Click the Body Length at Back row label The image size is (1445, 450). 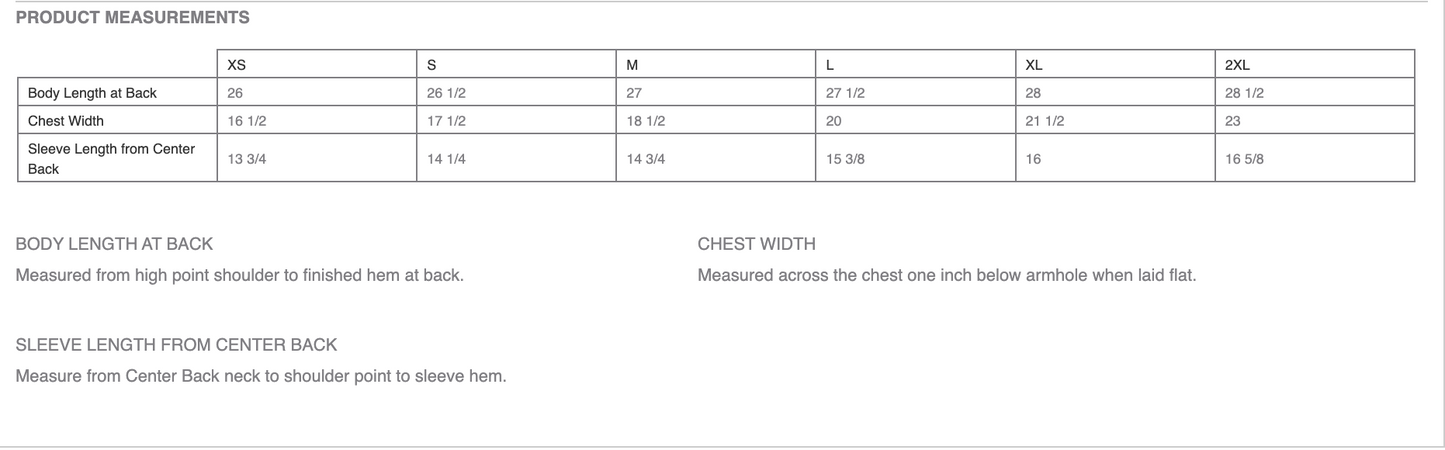92,93
